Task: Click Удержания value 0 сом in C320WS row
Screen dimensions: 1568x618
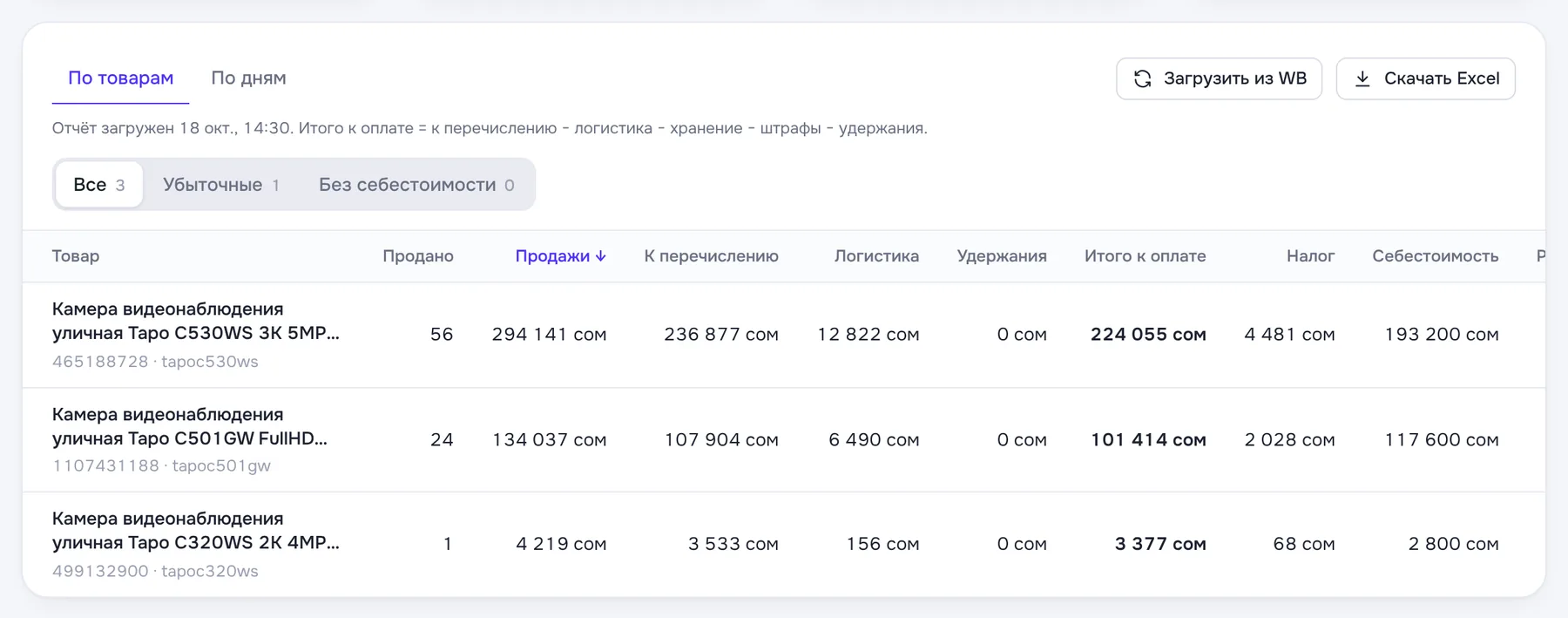Action: coord(1022,544)
